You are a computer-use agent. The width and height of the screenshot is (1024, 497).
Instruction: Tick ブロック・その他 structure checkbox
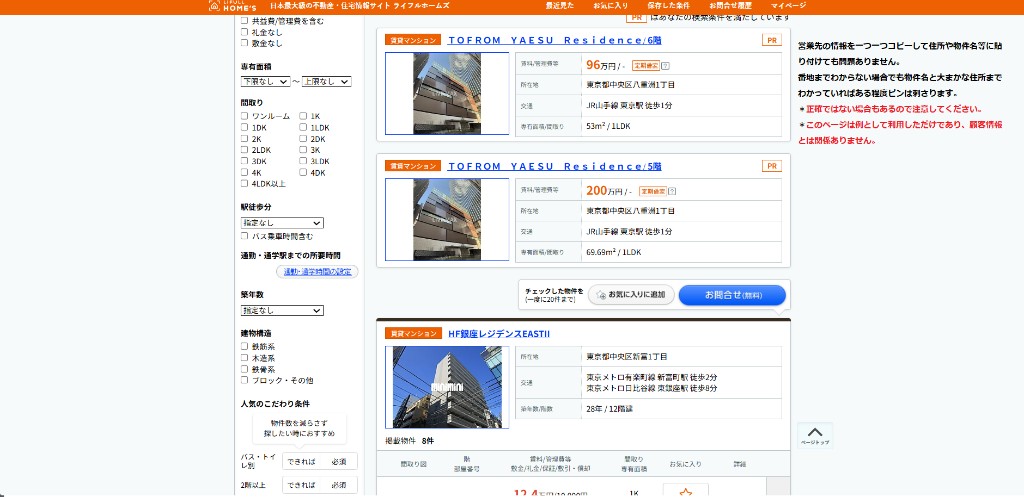(x=244, y=380)
